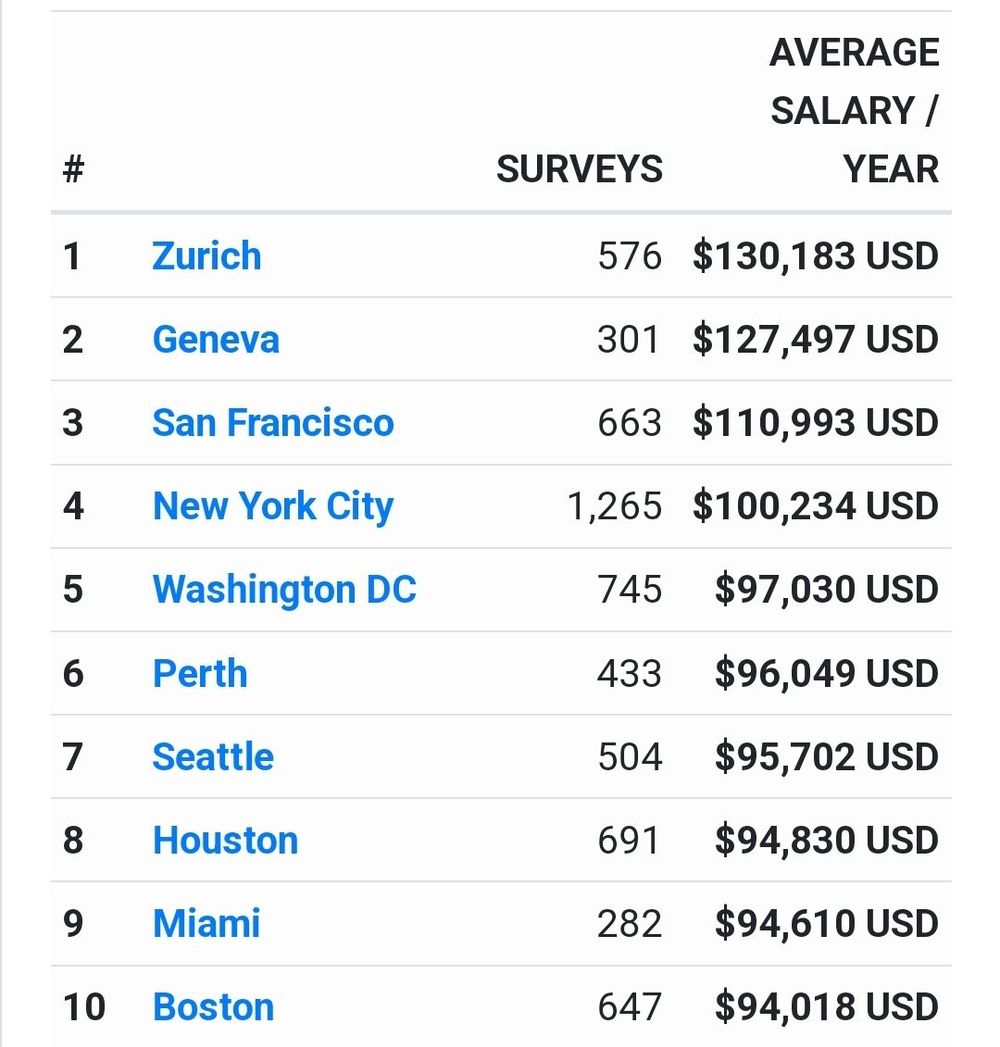This screenshot has width=1000, height=1047.
Task: Click the AVERAGE SALARY / YEAR header
Action: (x=854, y=110)
